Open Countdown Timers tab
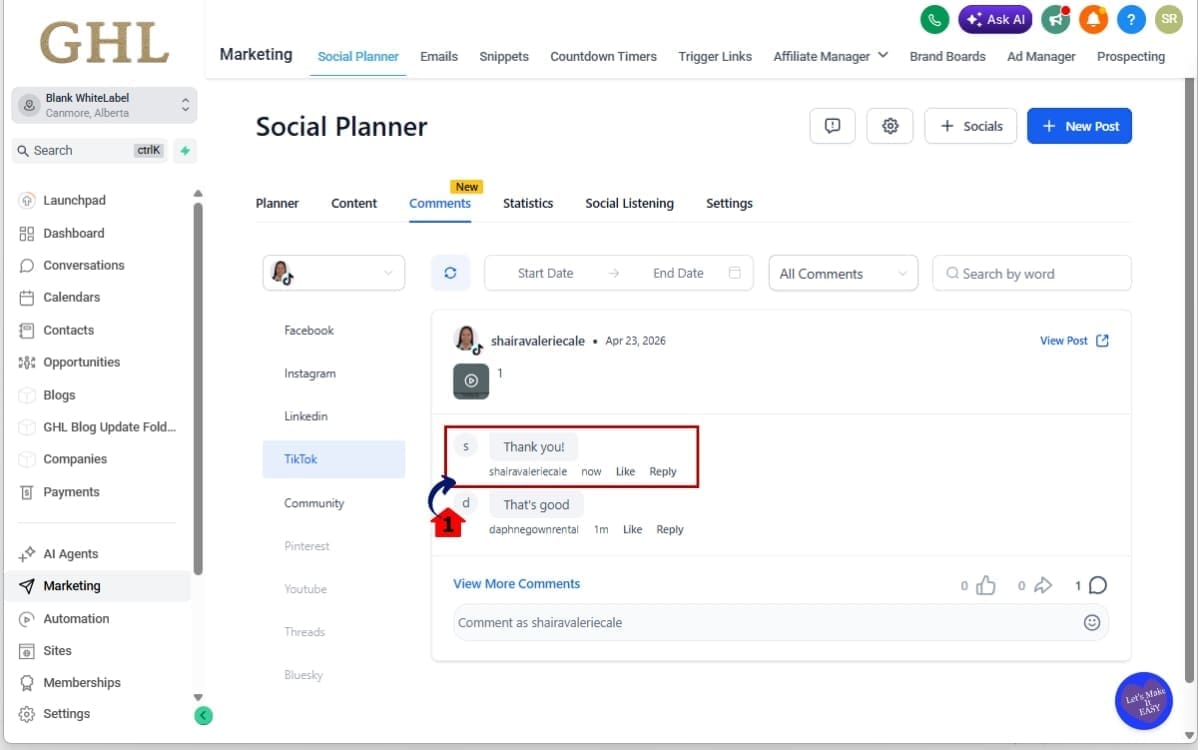This screenshot has width=1200, height=750. pyautogui.click(x=603, y=56)
